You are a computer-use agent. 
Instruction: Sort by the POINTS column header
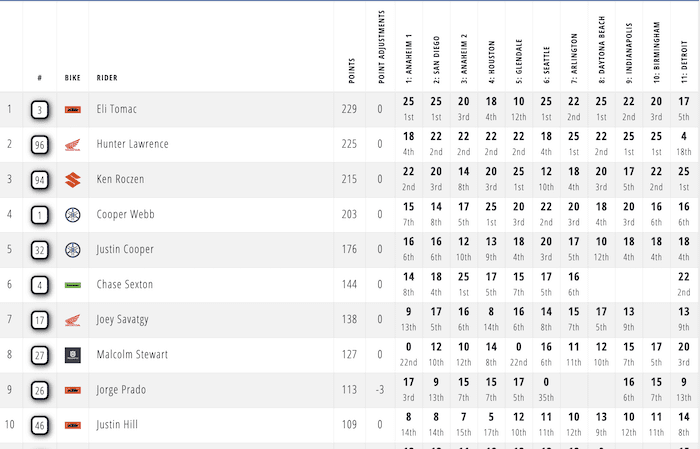pos(350,70)
